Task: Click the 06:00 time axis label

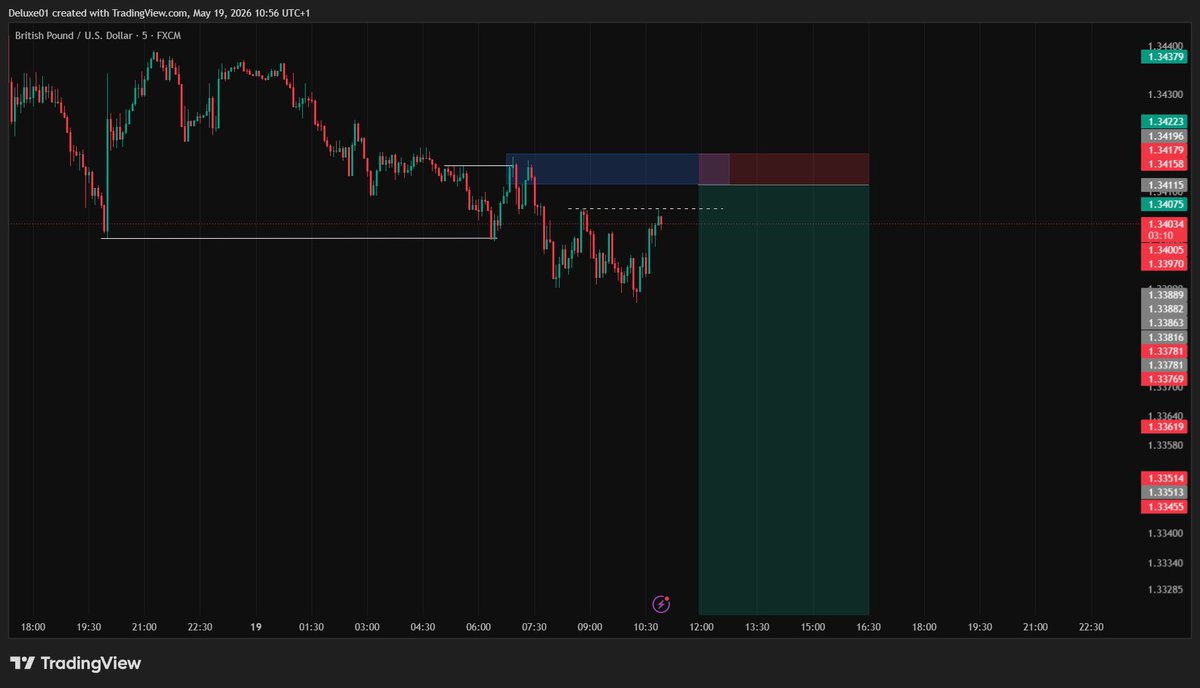Action: 479,627
